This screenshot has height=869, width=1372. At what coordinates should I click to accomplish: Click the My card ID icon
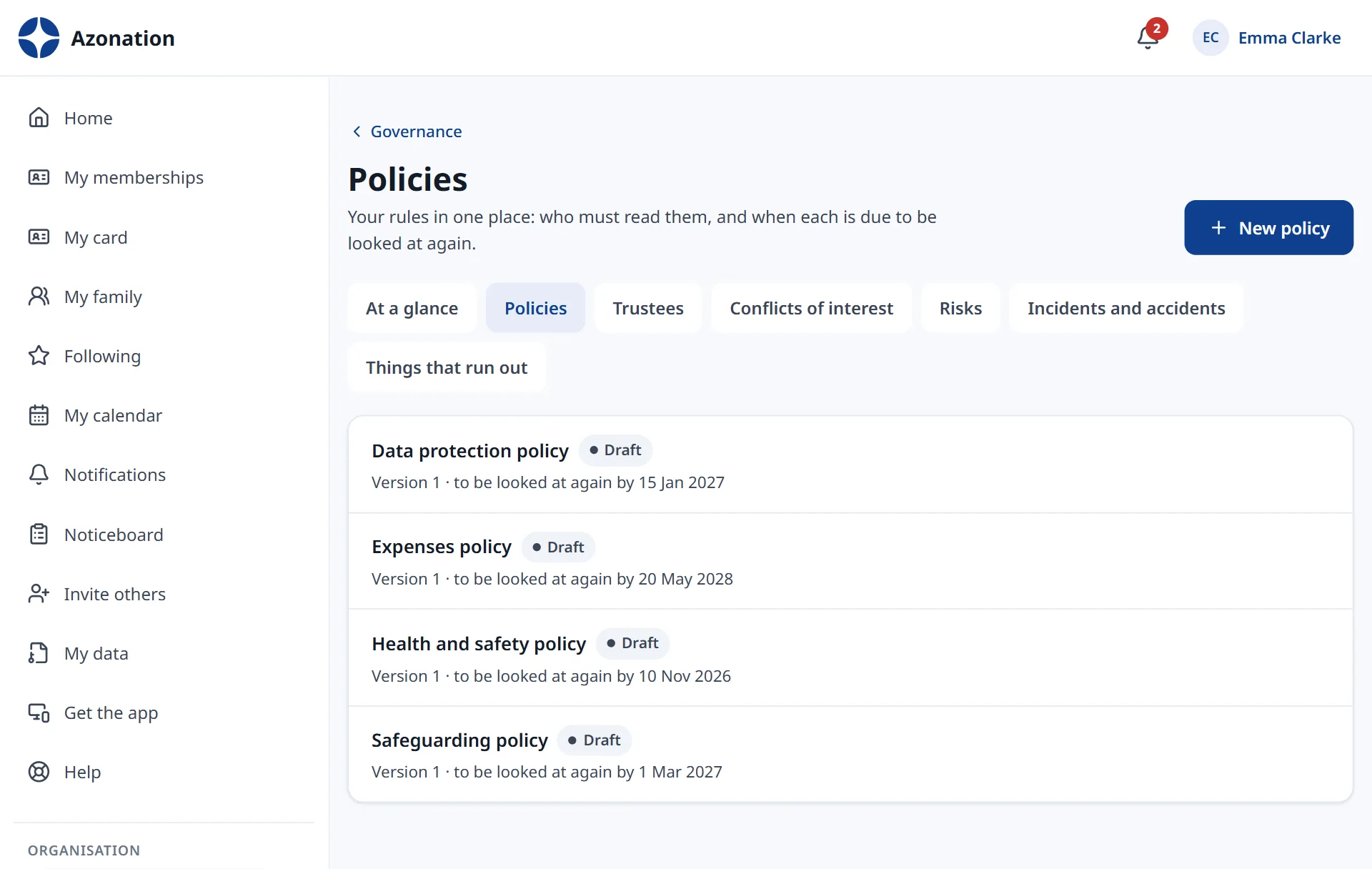coord(39,237)
